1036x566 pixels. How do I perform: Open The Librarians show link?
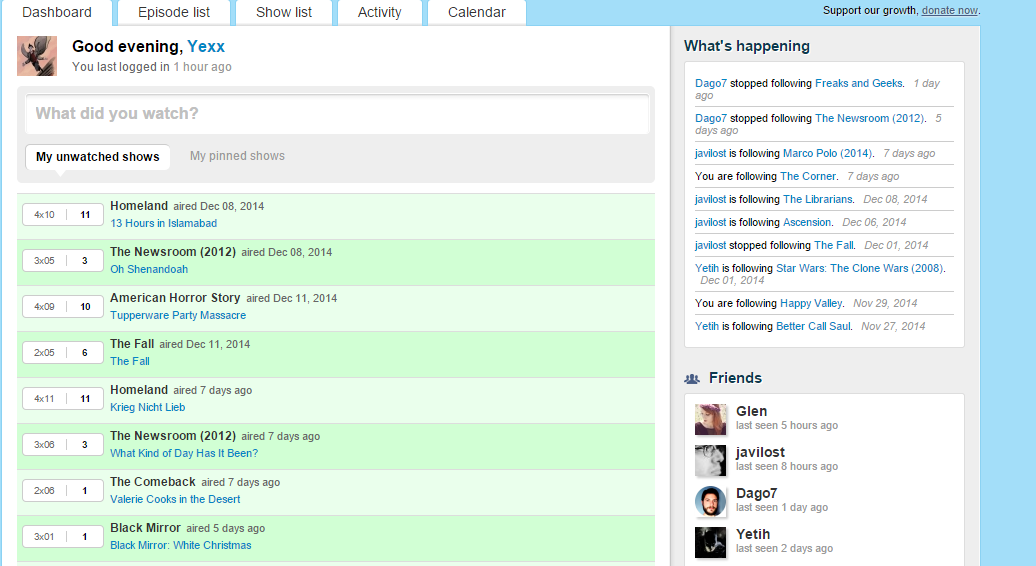[x=817, y=199]
